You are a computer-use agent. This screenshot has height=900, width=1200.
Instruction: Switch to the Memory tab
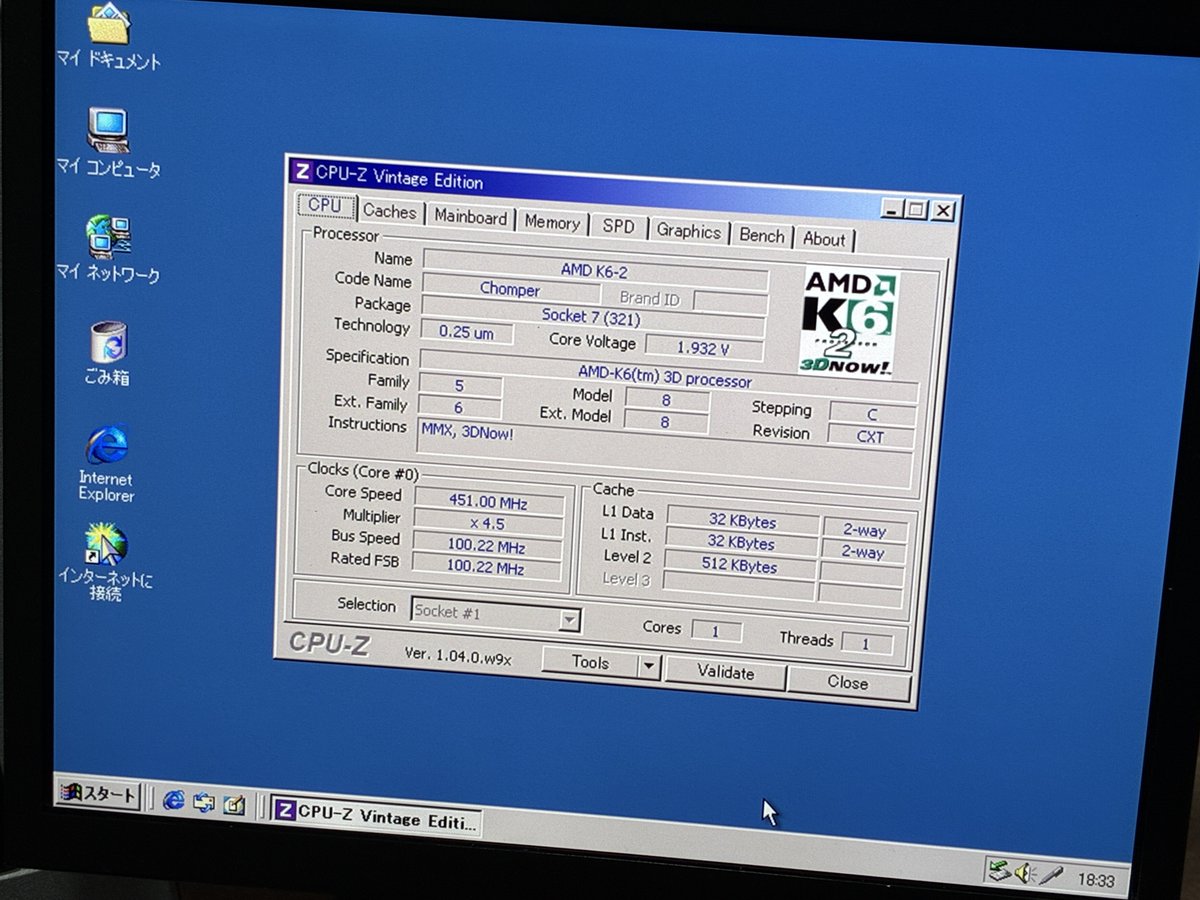(552, 223)
